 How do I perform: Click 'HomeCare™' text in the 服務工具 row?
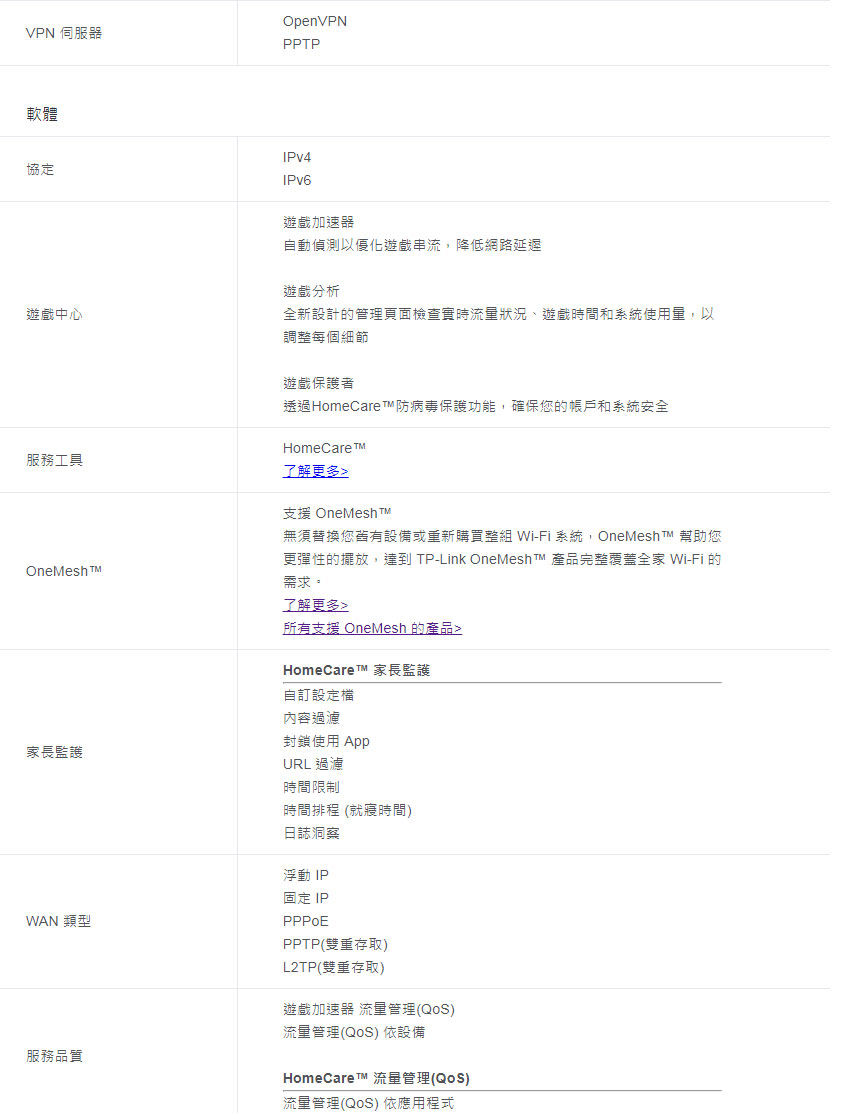click(x=324, y=448)
